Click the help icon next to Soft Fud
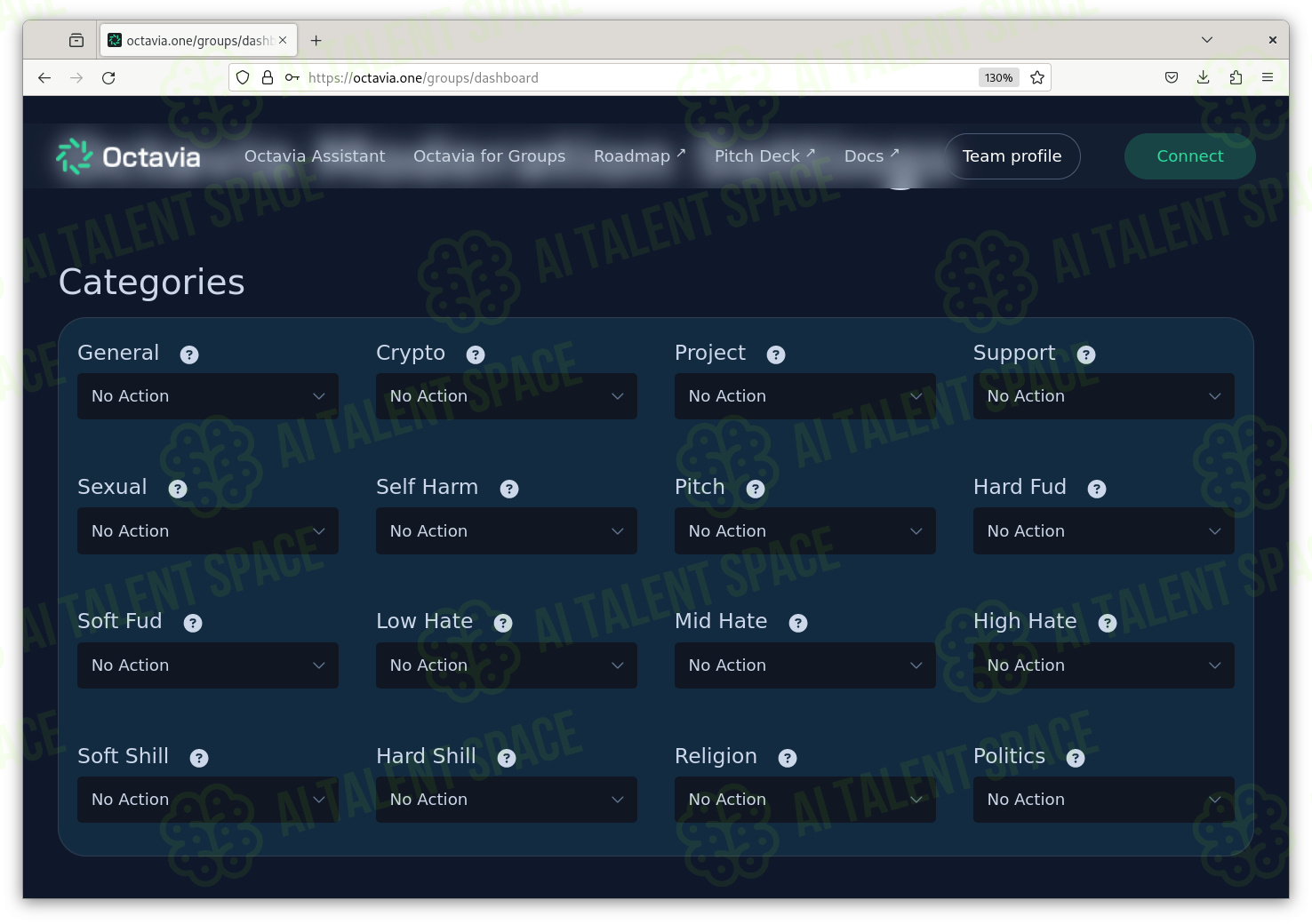 193,623
